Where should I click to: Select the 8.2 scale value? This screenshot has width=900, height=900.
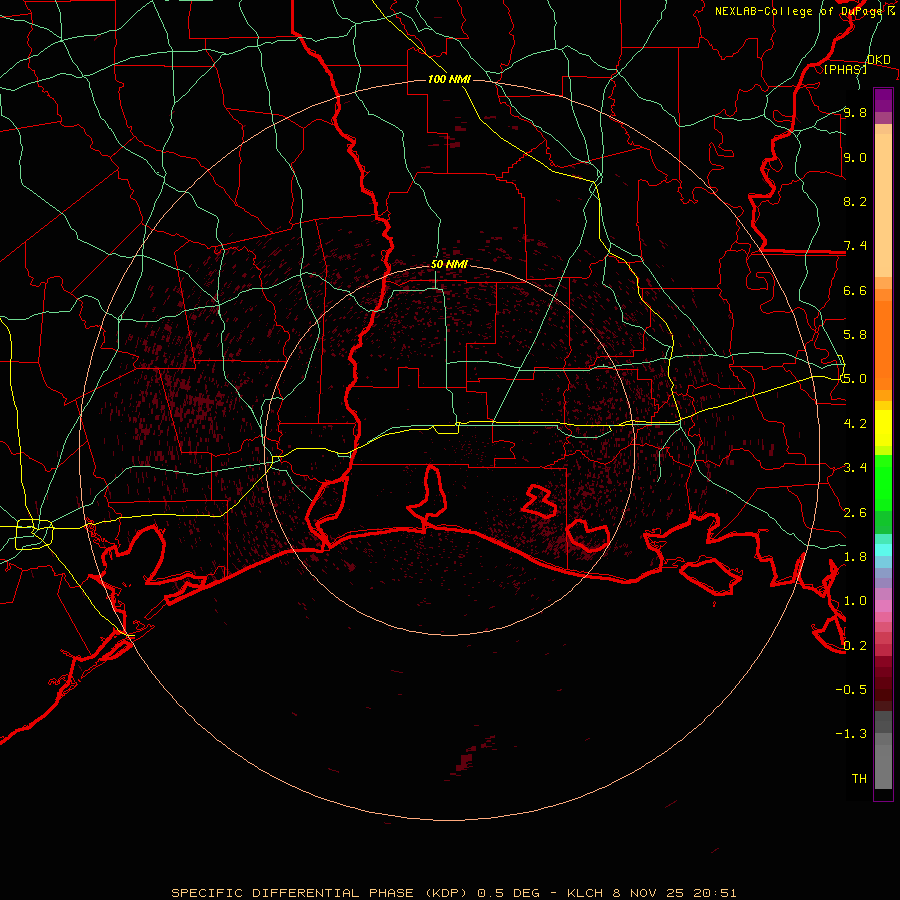click(855, 201)
